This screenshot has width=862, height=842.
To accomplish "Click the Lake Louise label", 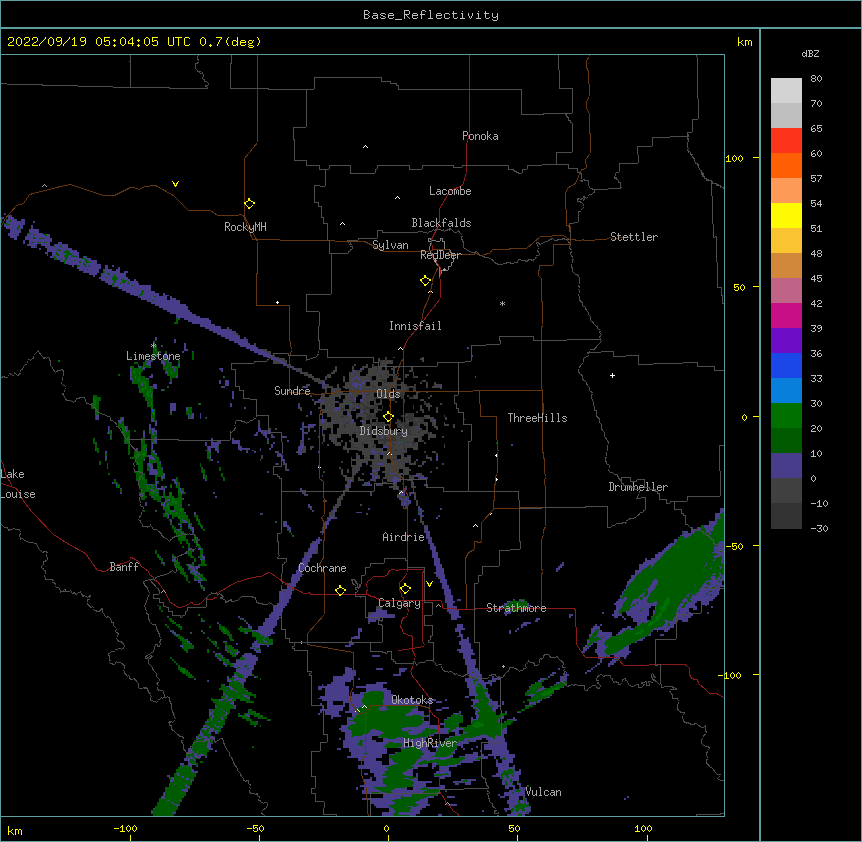I will point(18,484).
